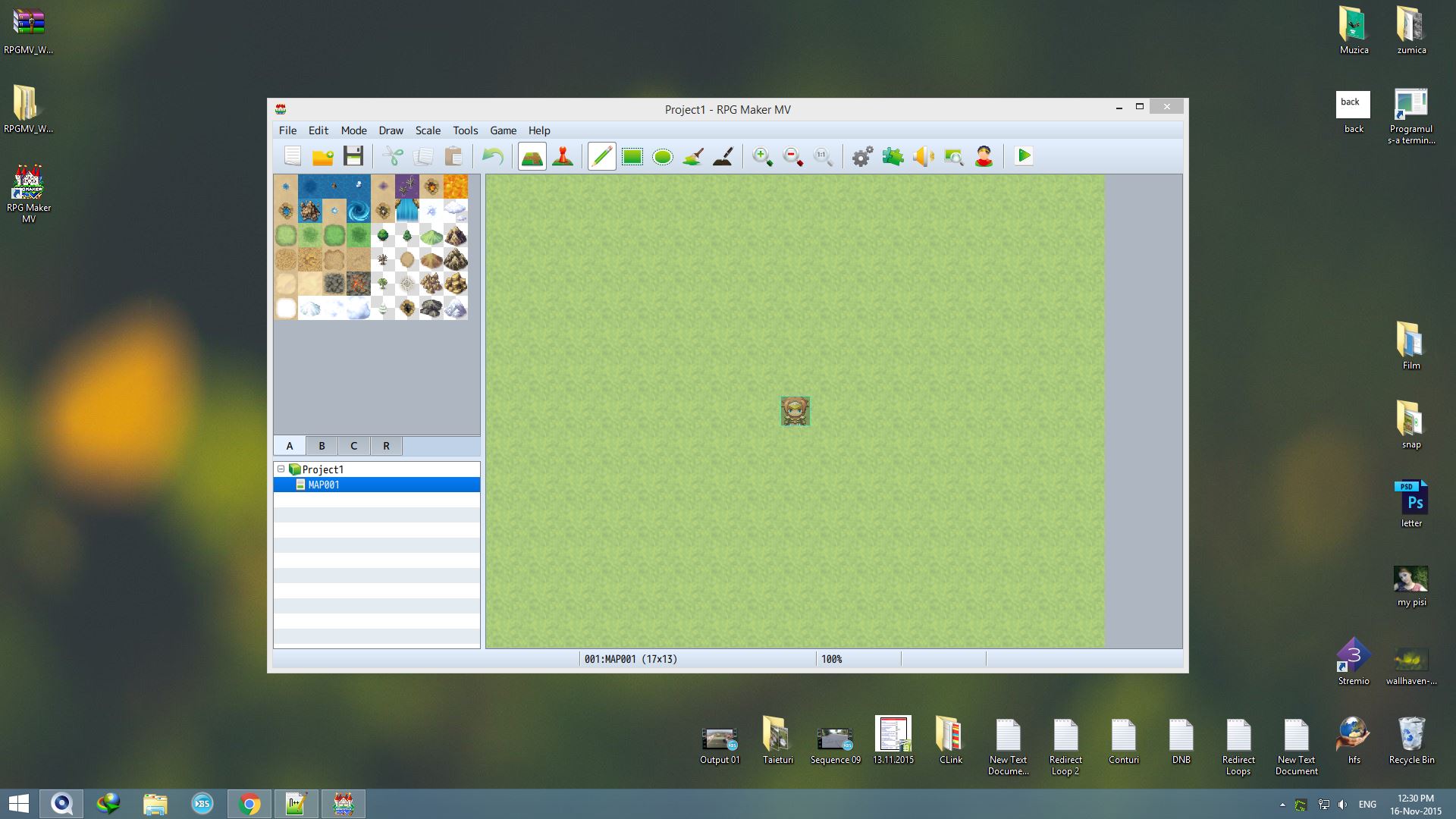Click the Cut scissors icon
1456x819 pixels.
tap(393, 156)
